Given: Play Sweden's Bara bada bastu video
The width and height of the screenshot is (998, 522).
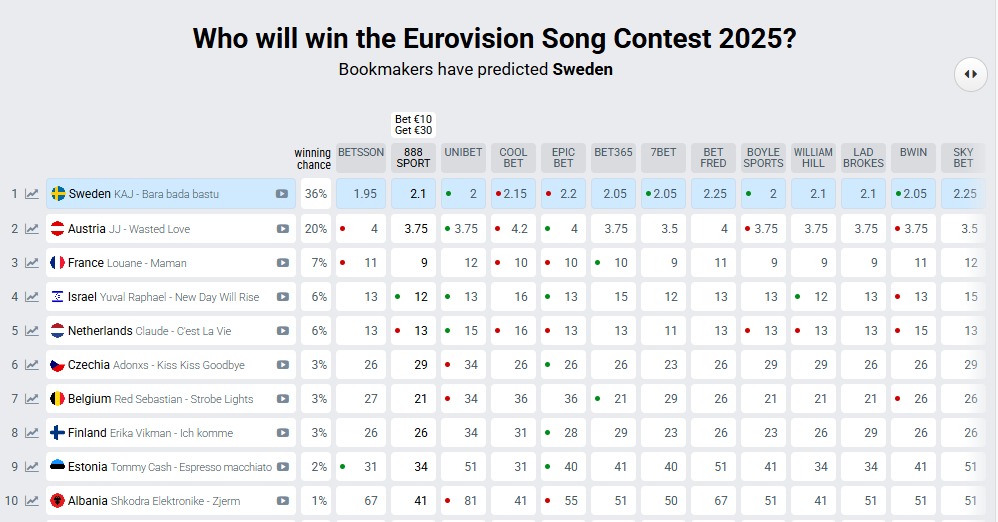Looking at the screenshot, I should [x=283, y=194].
